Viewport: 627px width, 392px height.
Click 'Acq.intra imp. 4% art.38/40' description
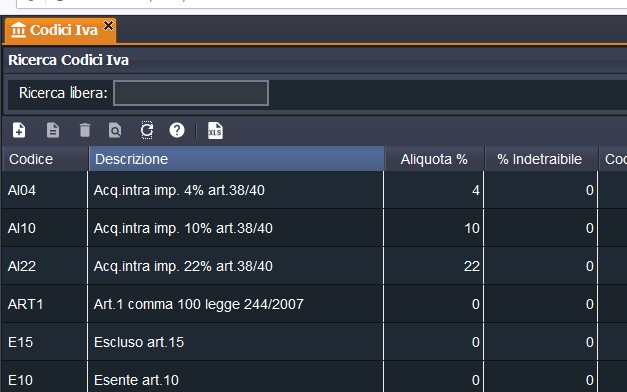pos(179,190)
